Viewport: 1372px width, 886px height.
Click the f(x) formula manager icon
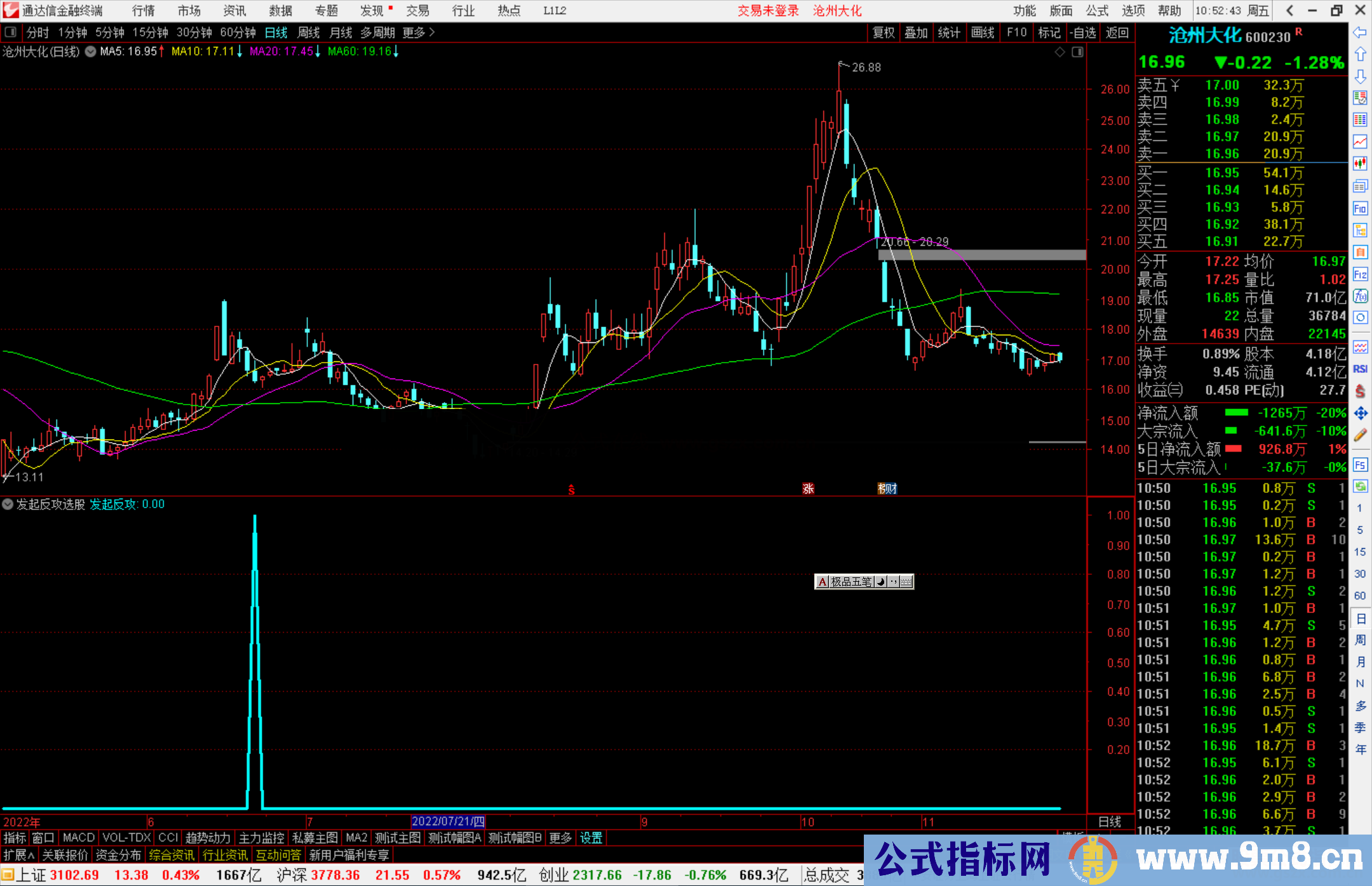(1361, 295)
